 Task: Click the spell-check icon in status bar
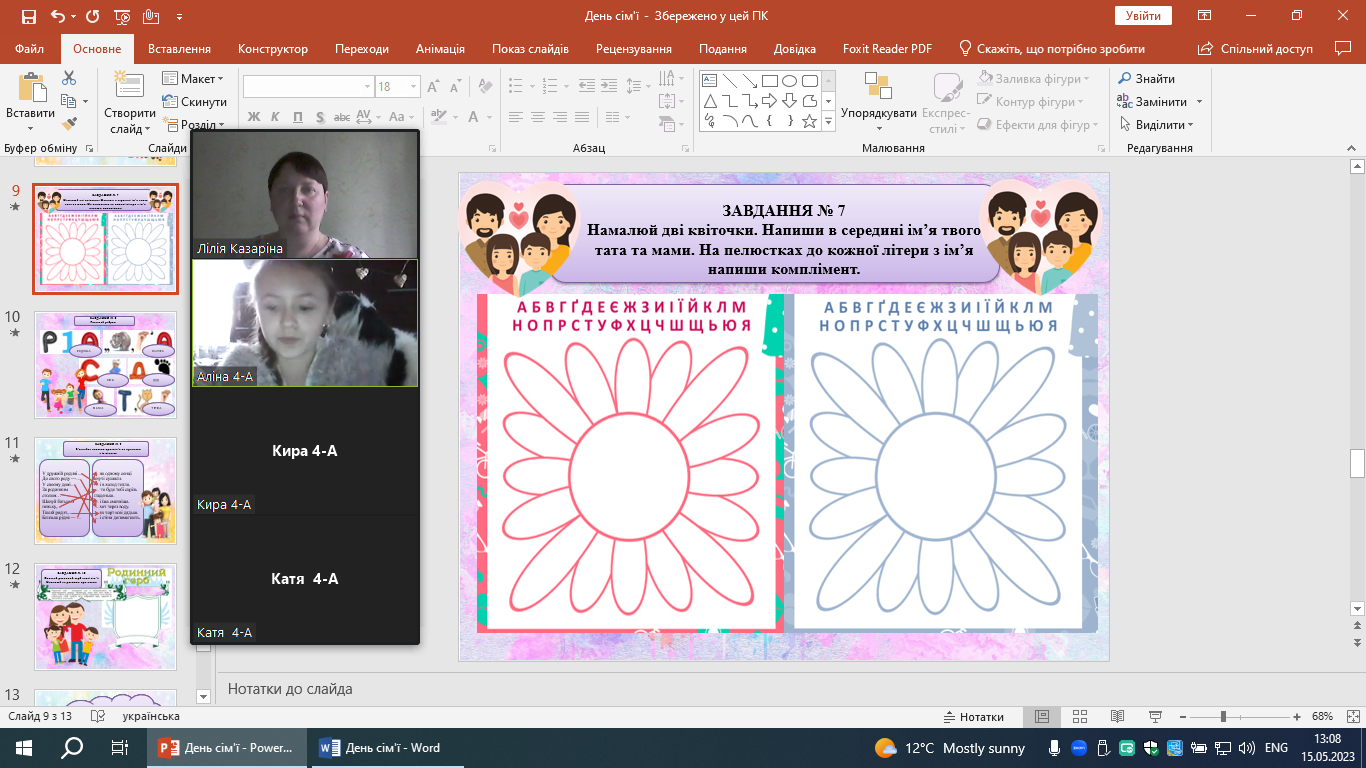click(x=98, y=717)
